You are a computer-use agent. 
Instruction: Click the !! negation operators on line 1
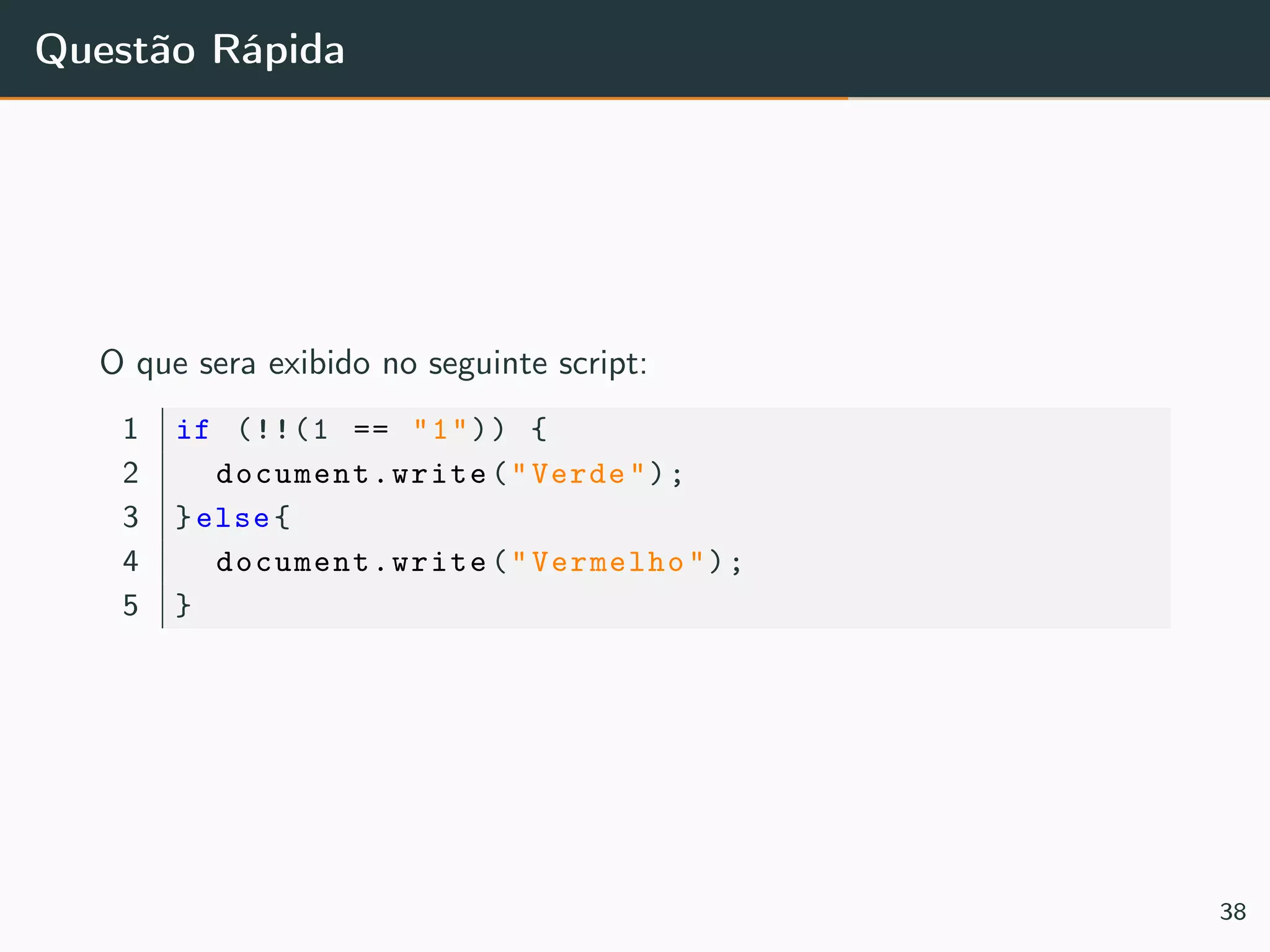[273, 429]
